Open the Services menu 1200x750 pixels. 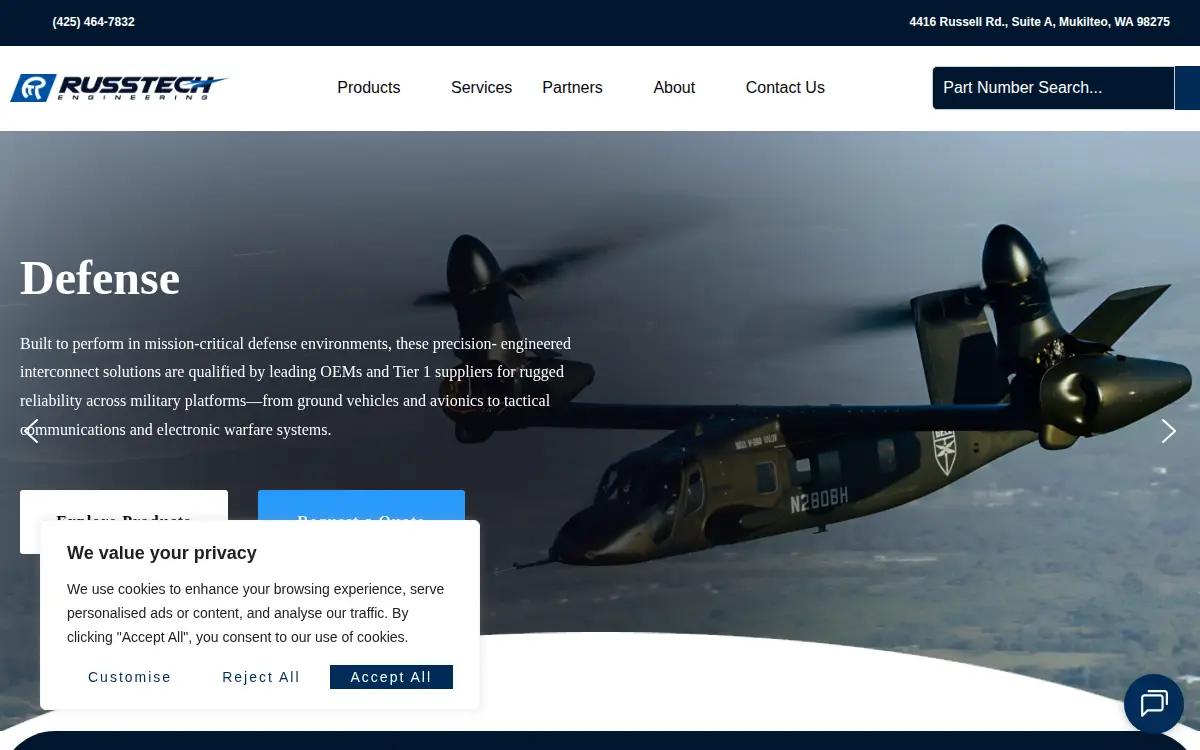point(481,88)
